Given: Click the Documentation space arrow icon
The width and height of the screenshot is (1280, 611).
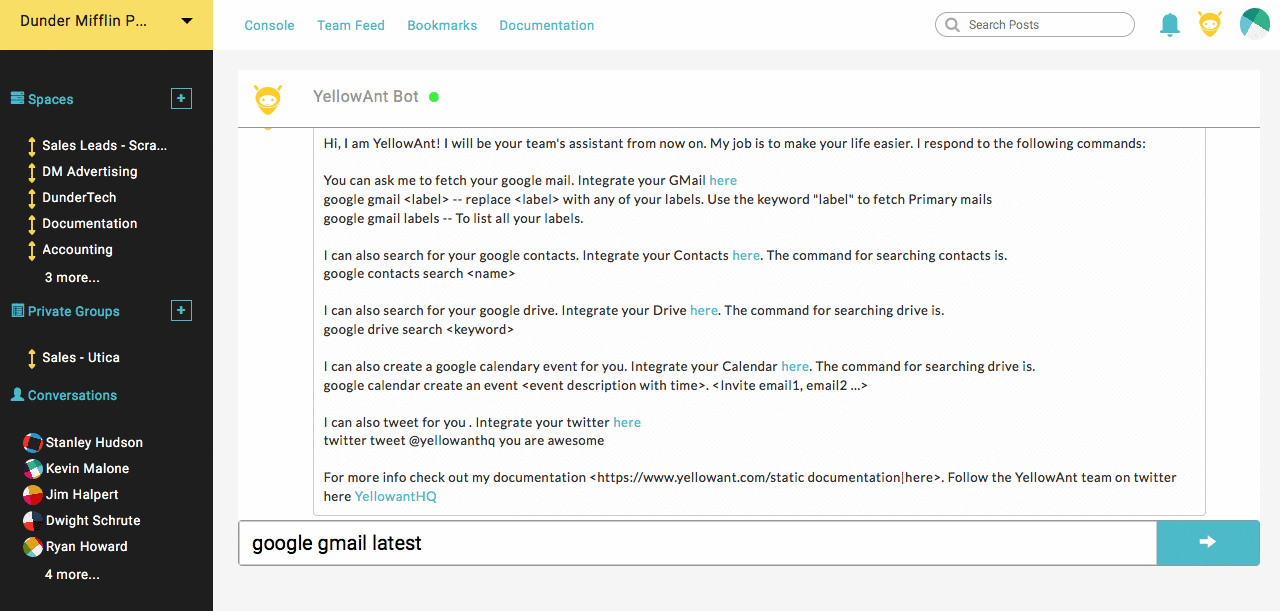Looking at the screenshot, I should point(31,224).
